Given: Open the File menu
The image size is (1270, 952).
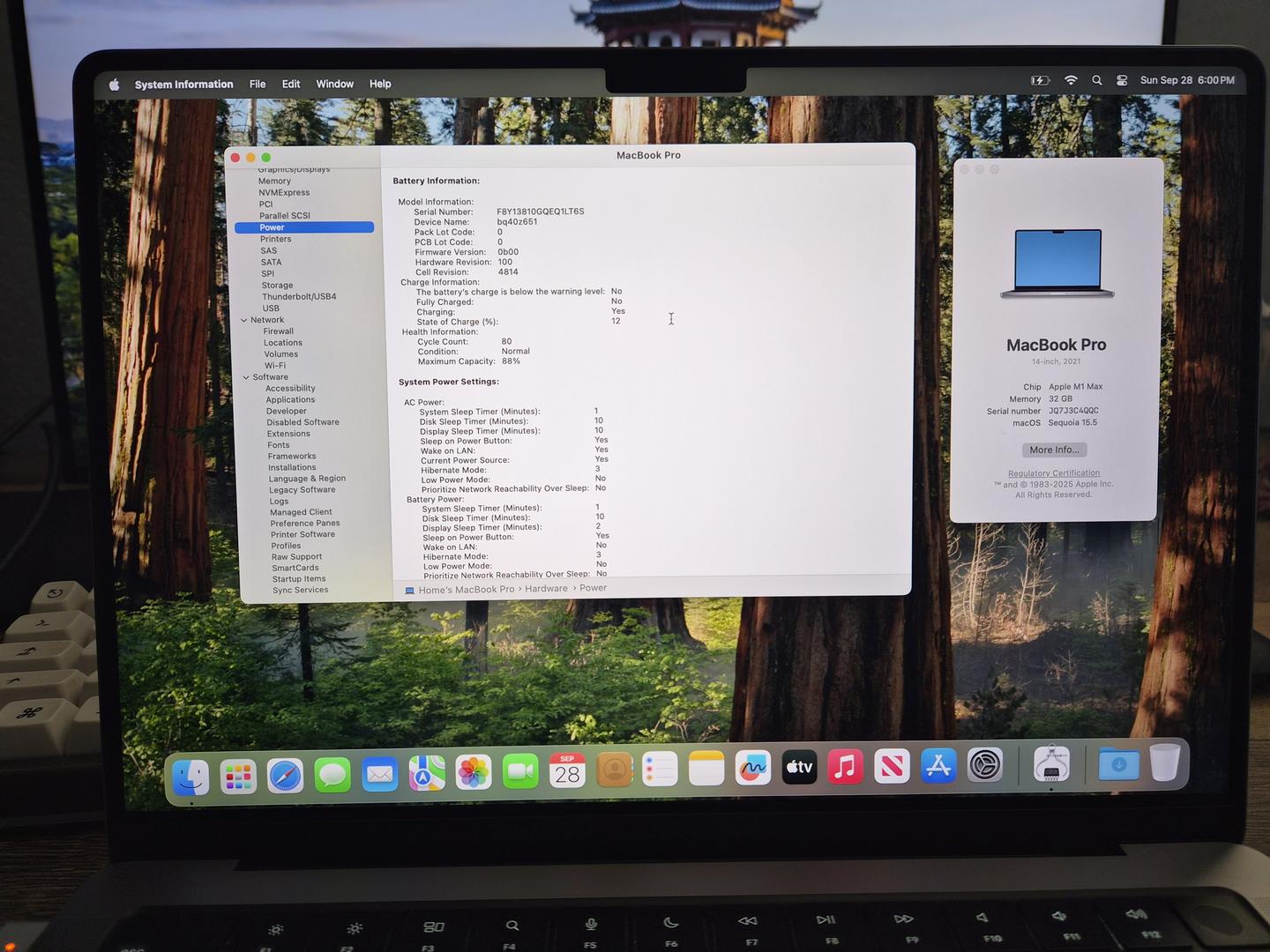Looking at the screenshot, I should coord(258,84).
